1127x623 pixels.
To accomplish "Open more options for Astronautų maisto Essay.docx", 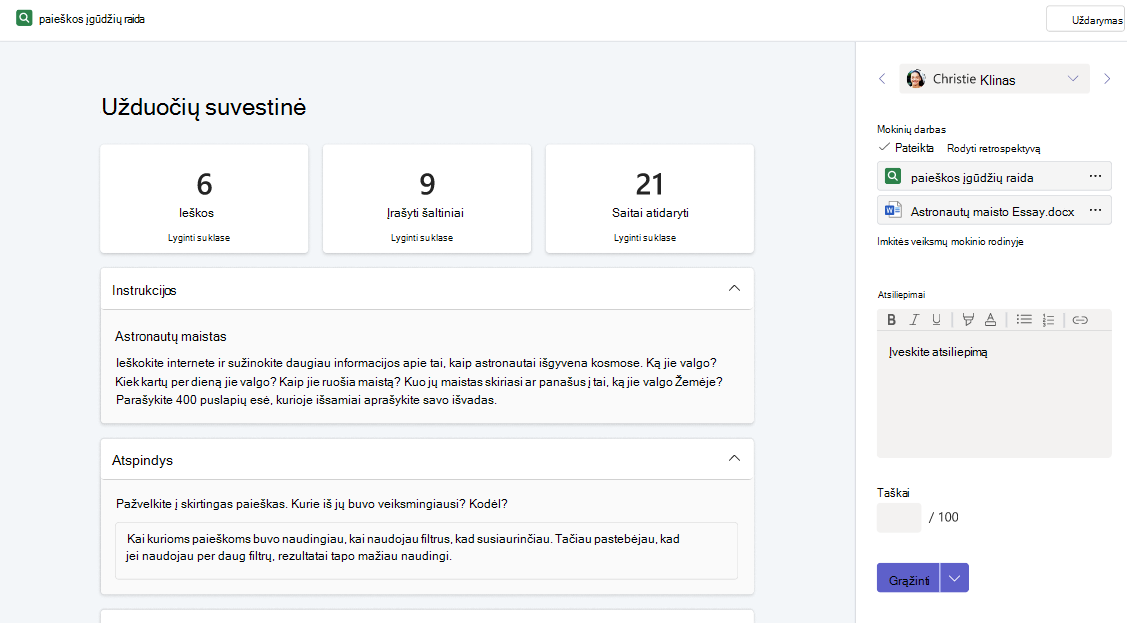I will coord(1095,211).
